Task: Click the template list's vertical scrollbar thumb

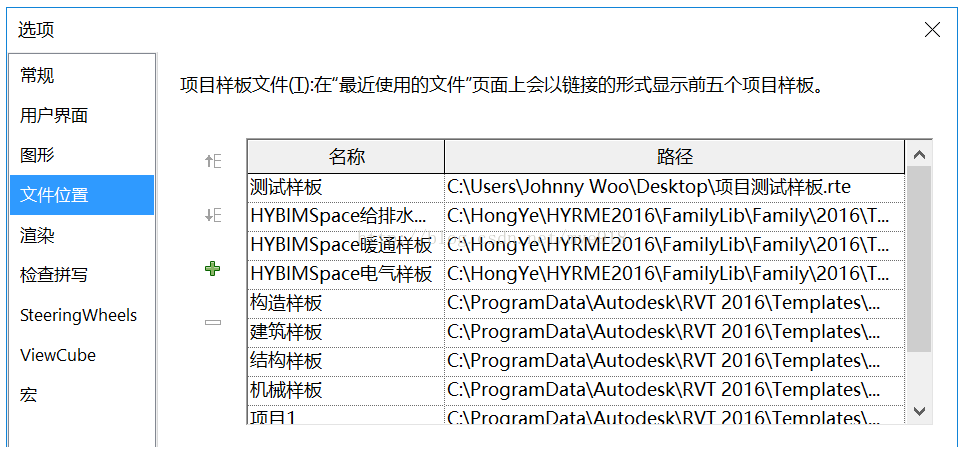Action: coord(919,259)
